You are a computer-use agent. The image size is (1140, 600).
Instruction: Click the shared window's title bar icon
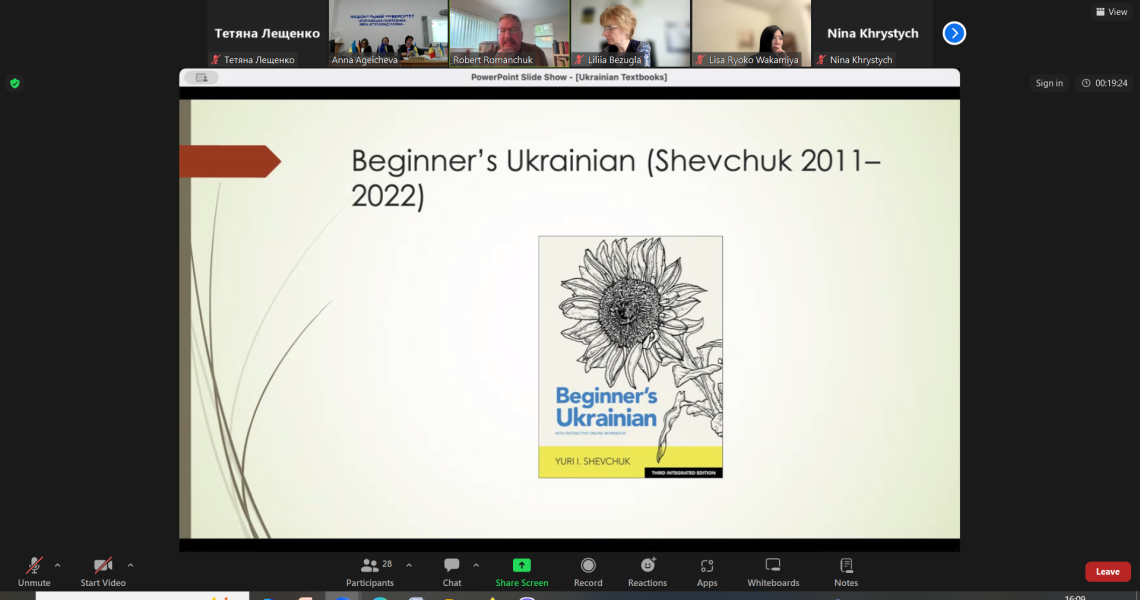(x=201, y=77)
